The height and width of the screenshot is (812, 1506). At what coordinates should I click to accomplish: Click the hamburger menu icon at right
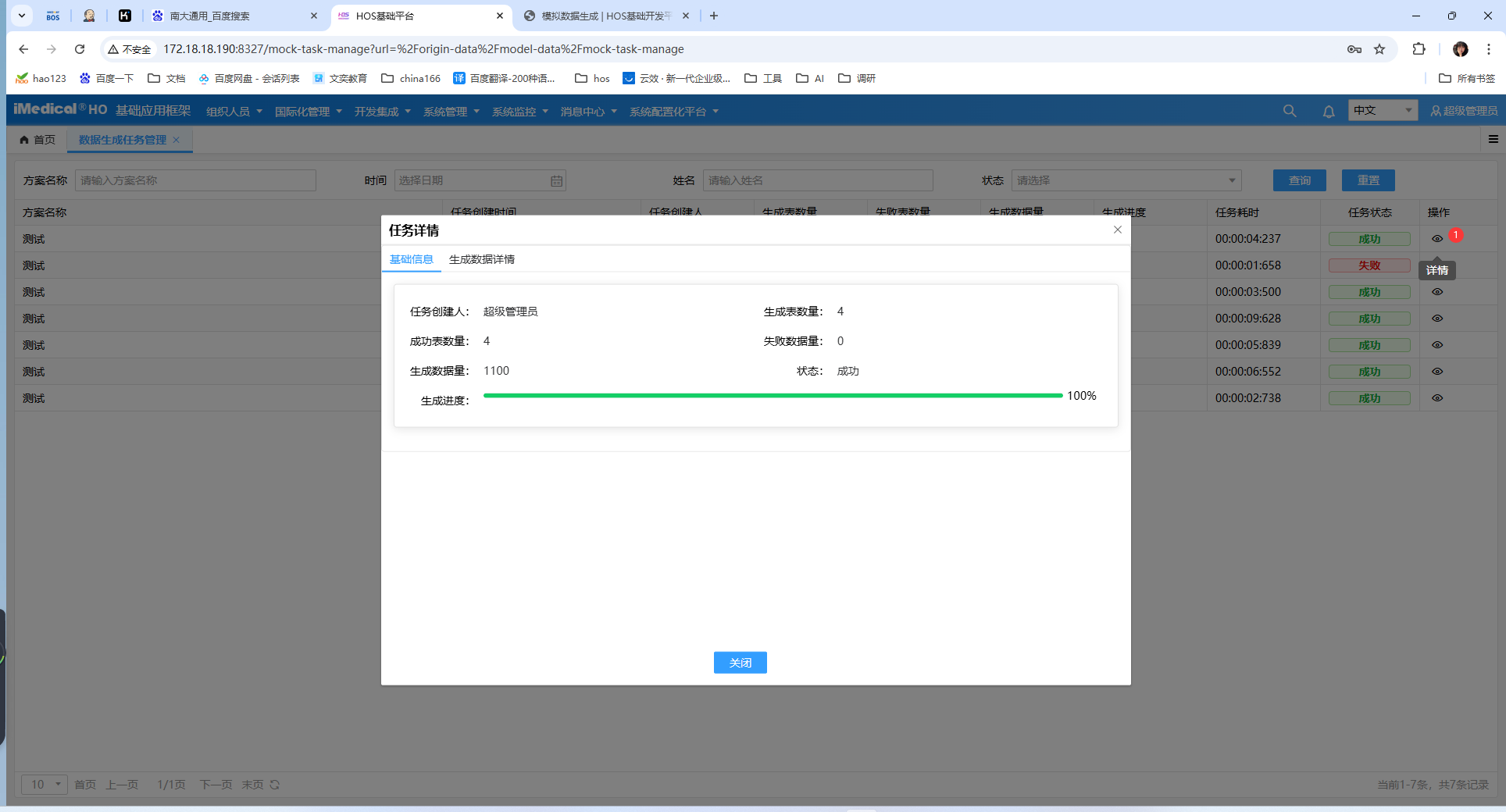1493,139
